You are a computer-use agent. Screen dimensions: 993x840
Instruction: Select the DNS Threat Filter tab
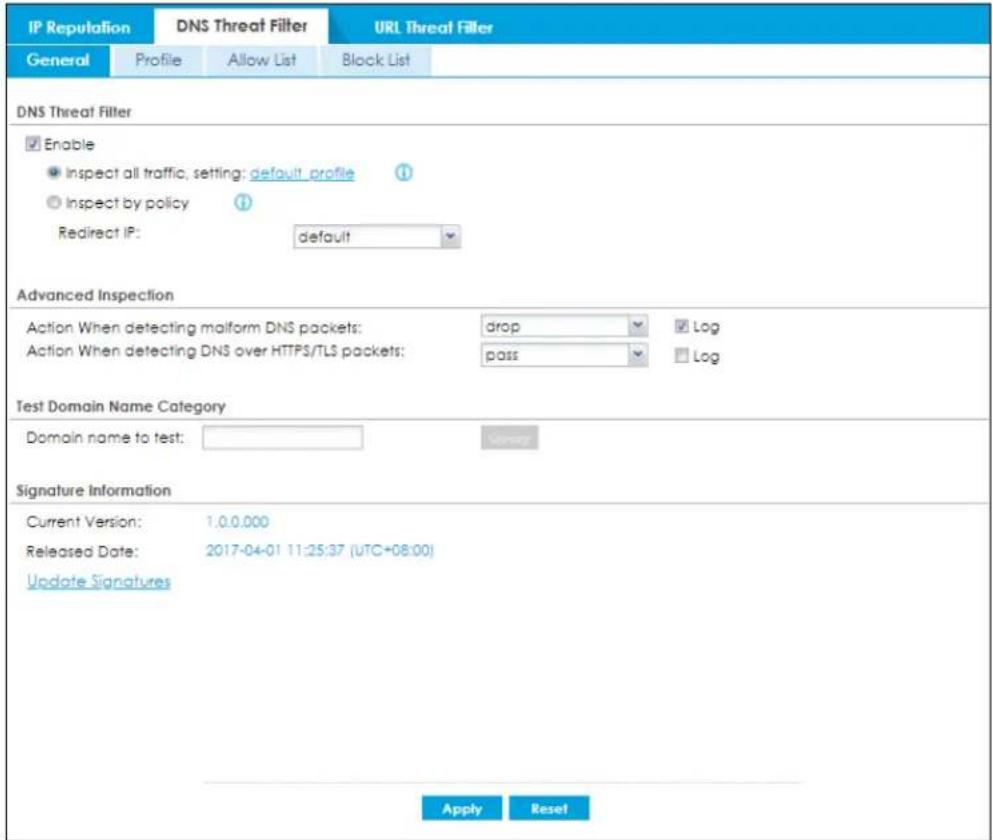click(242, 26)
